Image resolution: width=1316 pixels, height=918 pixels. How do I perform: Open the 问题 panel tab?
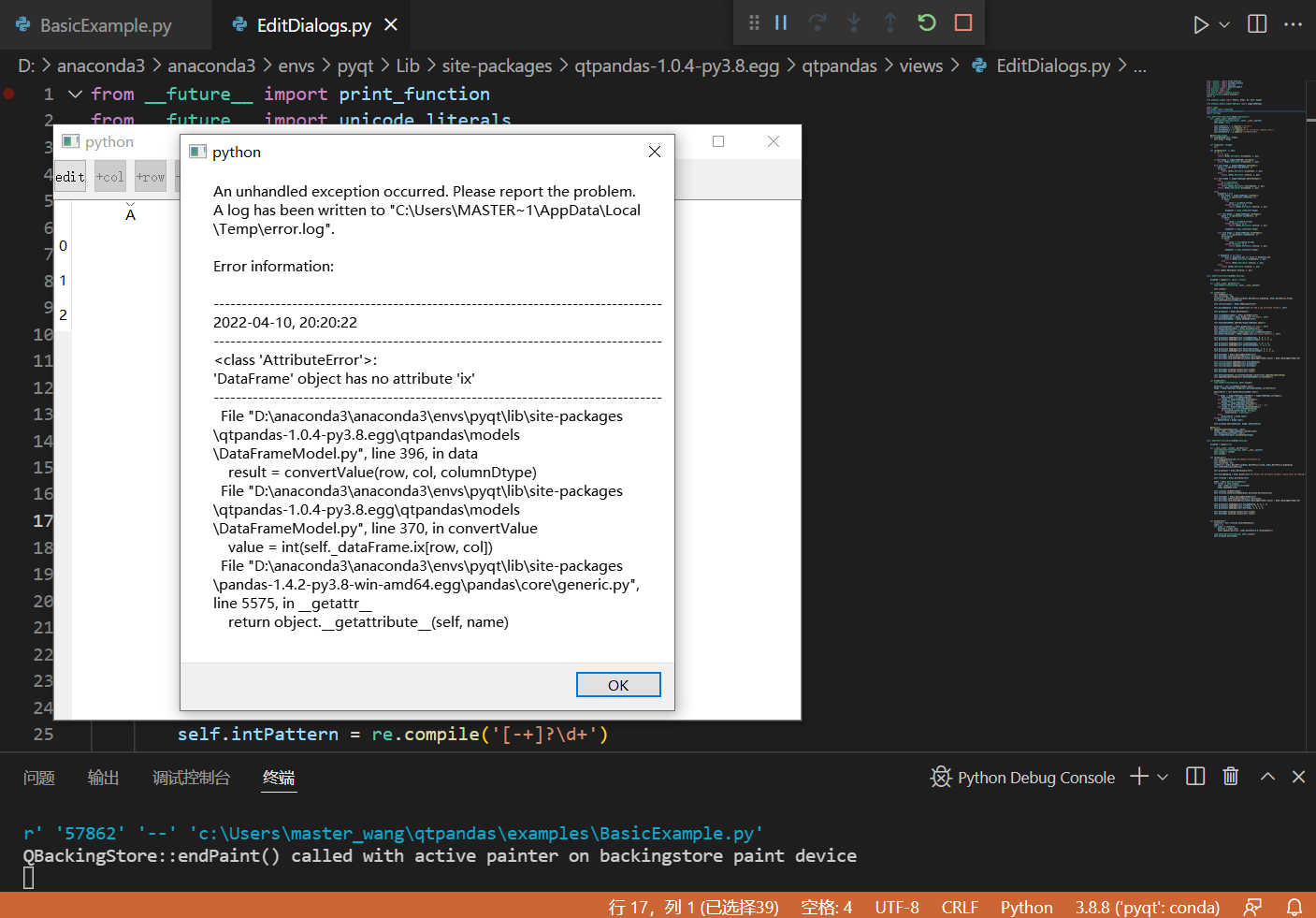coord(38,777)
